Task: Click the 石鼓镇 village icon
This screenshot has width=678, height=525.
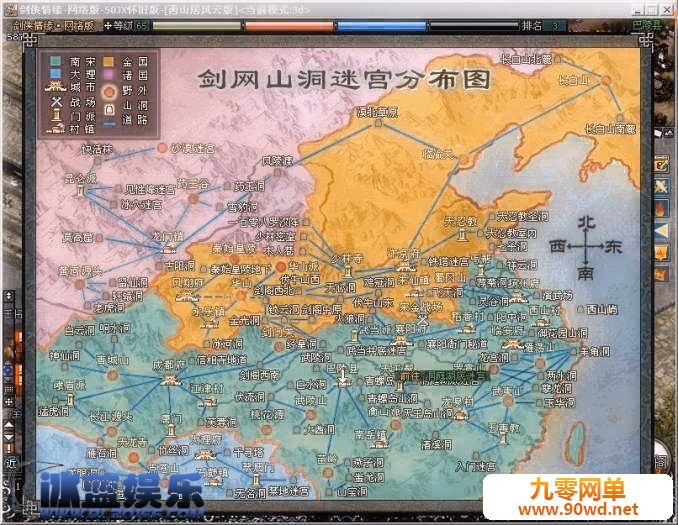Action: point(211,479)
